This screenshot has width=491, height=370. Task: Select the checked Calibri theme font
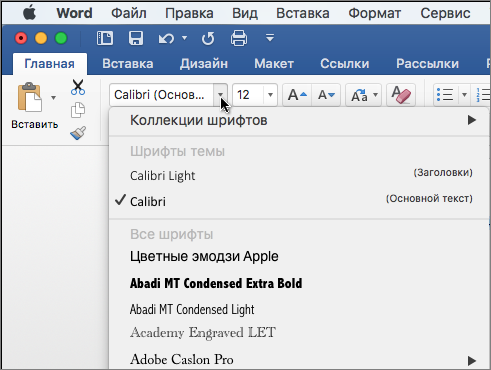[x=299, y=201]
